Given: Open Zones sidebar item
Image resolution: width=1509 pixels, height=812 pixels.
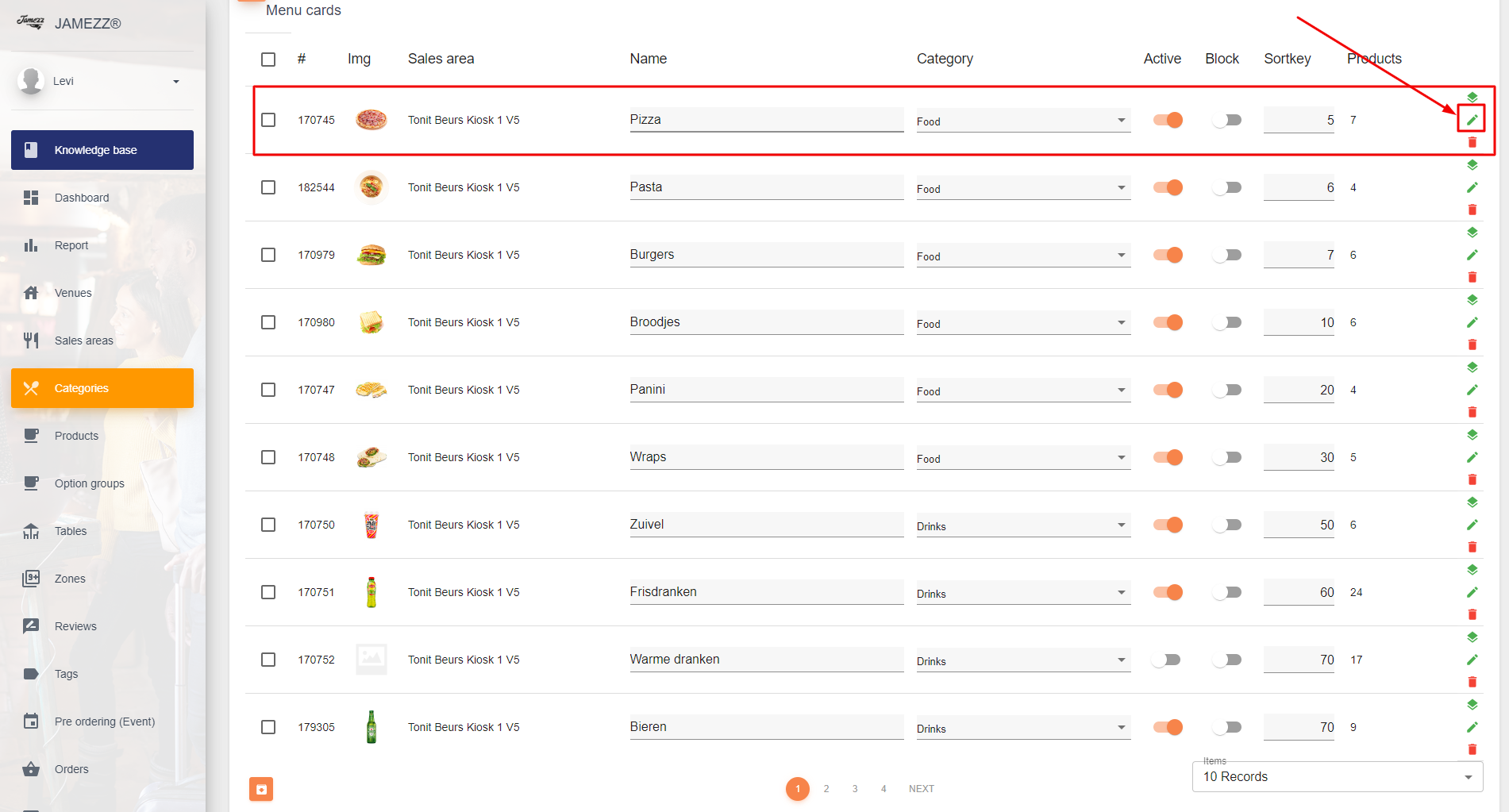Looking at the screenshot, I should [x=102, y=579].
